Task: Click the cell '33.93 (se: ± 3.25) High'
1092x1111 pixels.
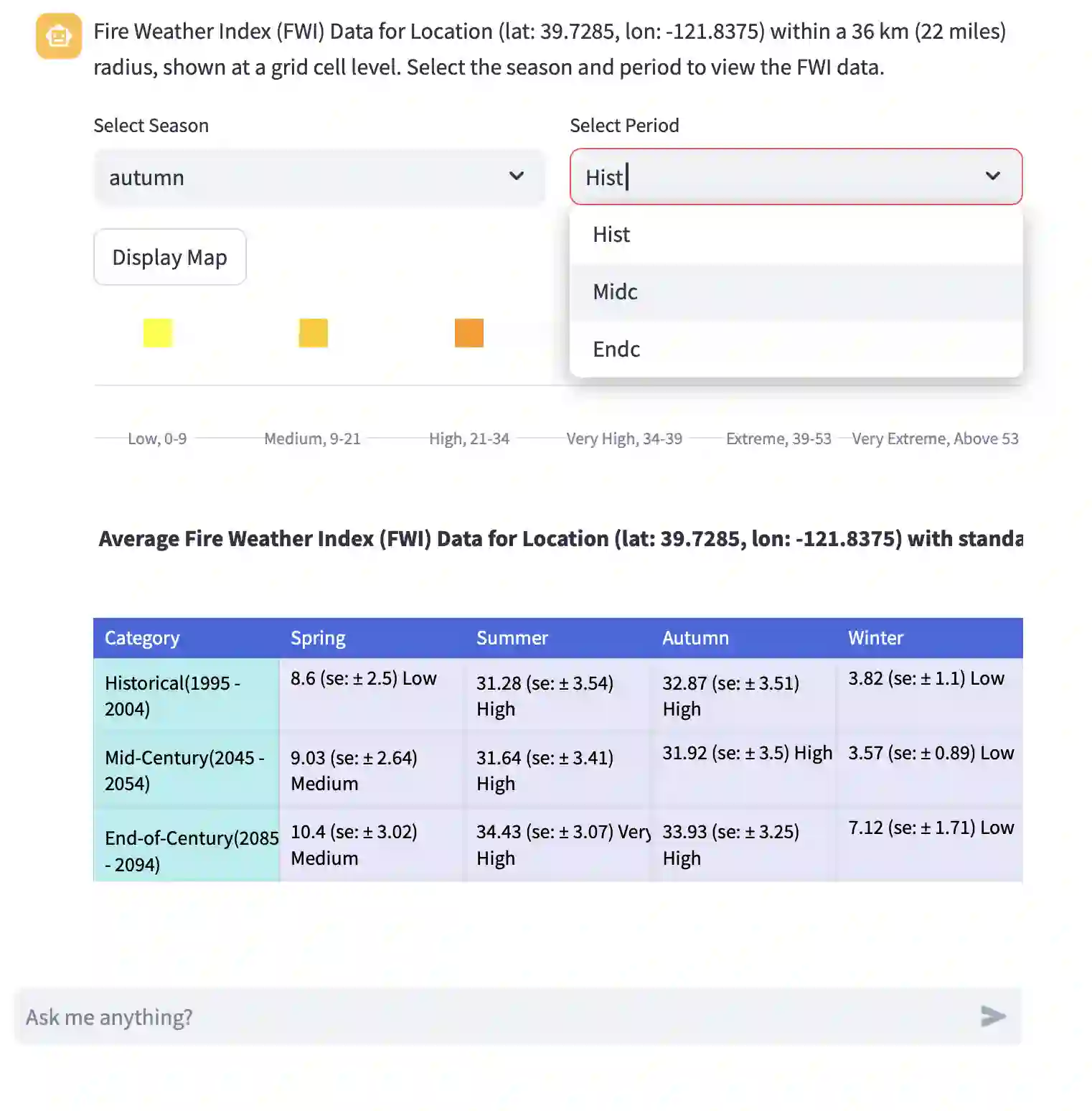Action: pyautogui.click(x=744, y=845)
